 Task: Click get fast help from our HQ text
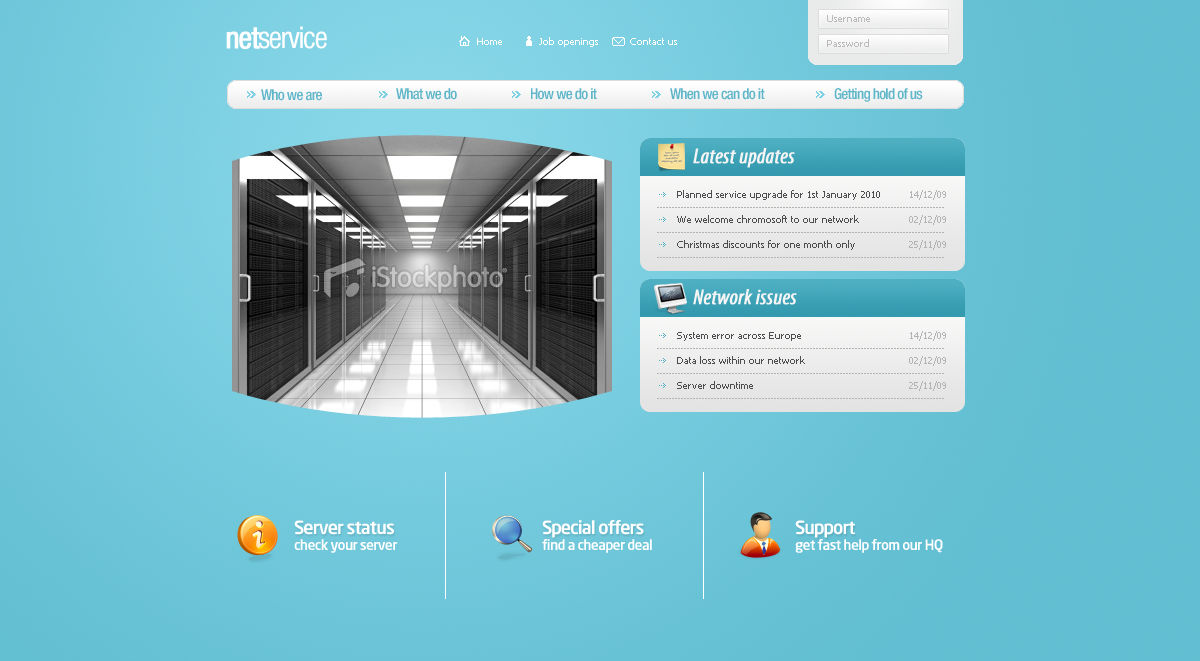coord(869,546)
